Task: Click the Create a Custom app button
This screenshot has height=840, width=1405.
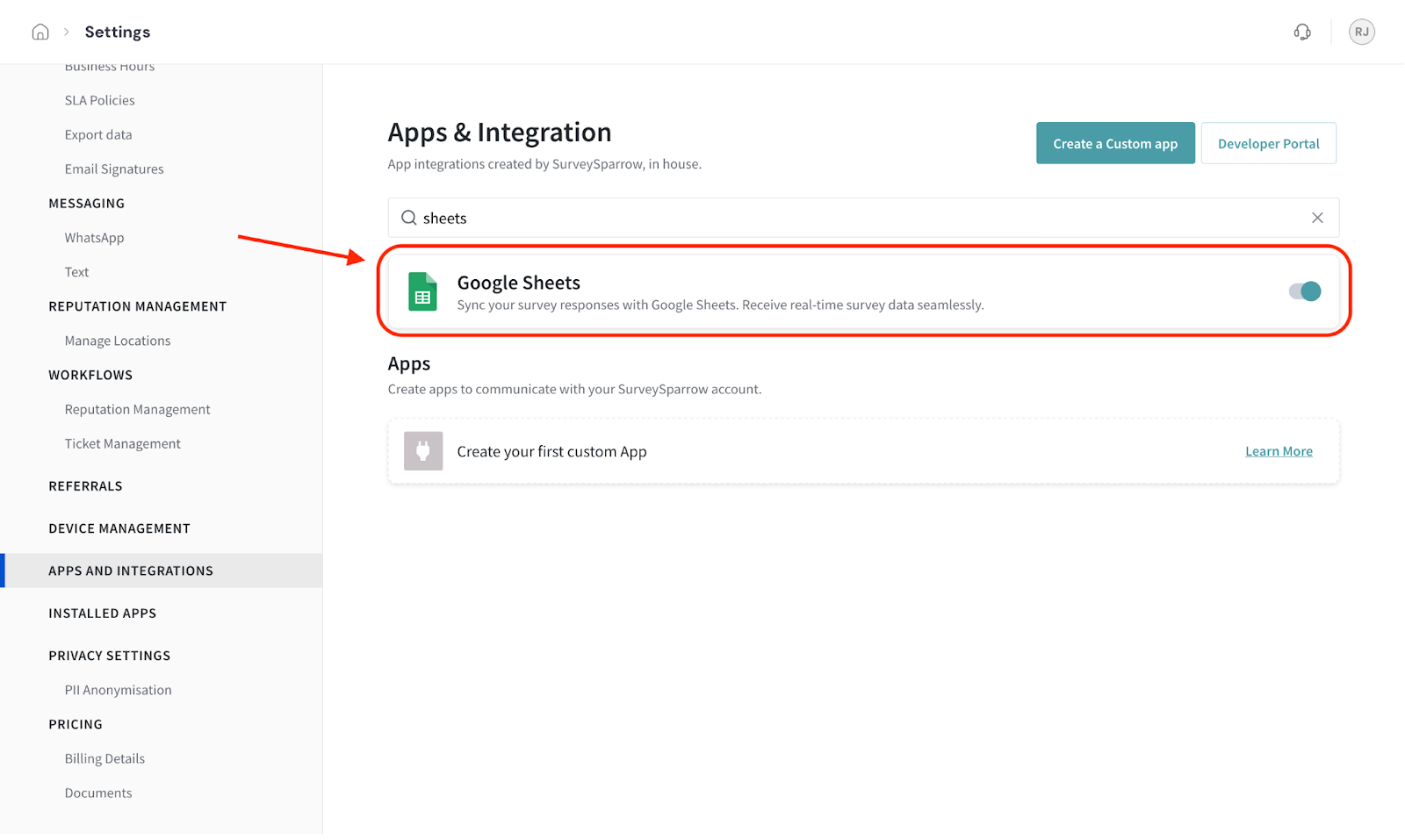Action: pos(1115,143)
